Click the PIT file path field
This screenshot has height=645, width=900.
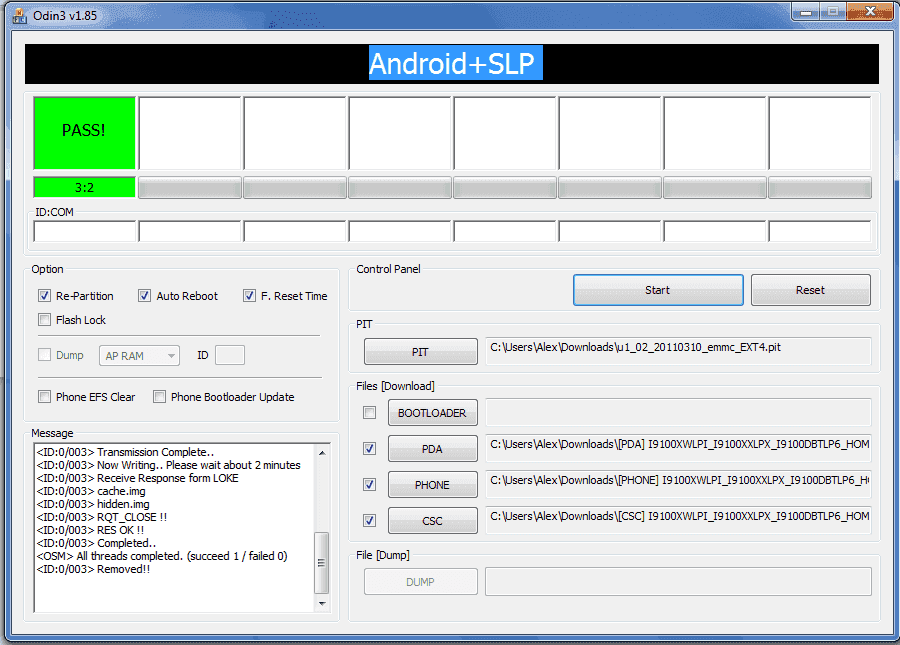(x=678, y=351)
